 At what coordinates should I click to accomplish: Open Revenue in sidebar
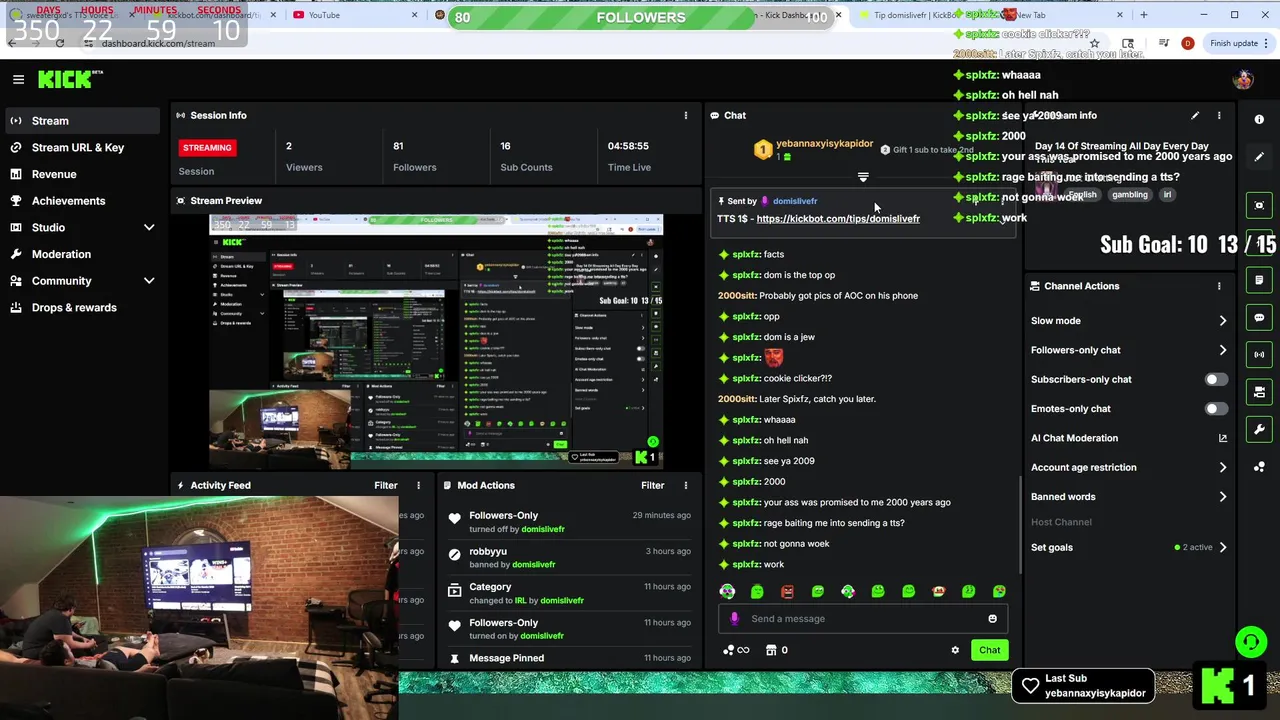pyautogui.click(x=81, y=174)
